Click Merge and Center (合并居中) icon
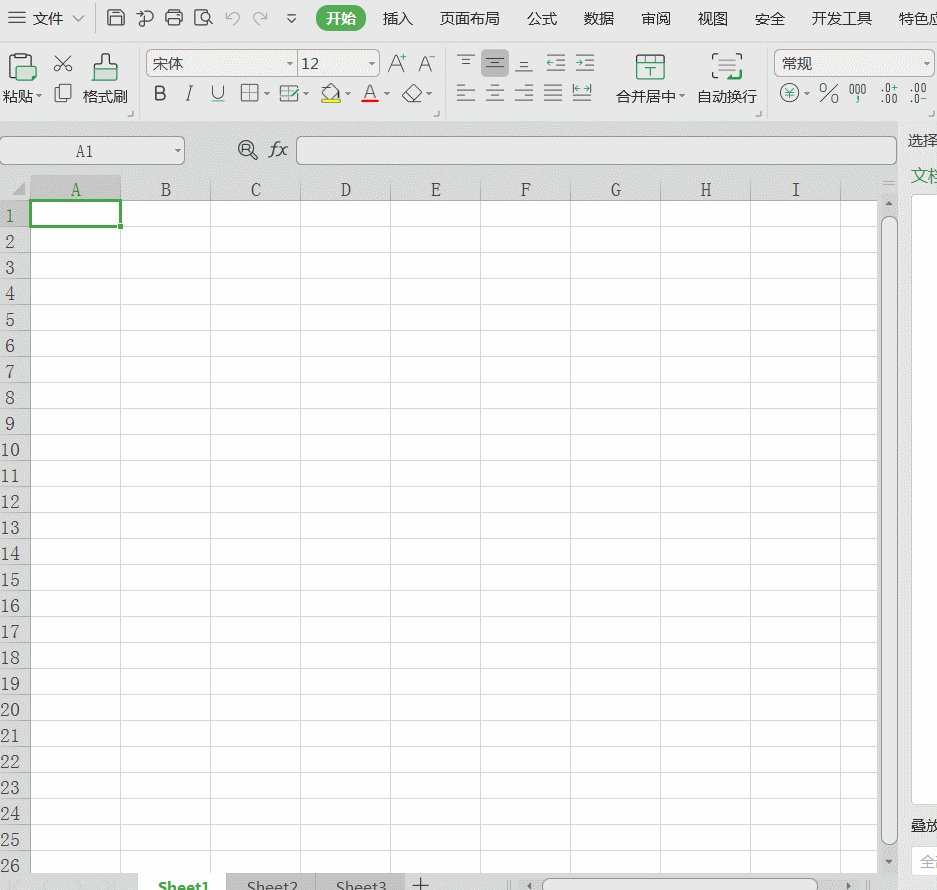 pos(650,67)
